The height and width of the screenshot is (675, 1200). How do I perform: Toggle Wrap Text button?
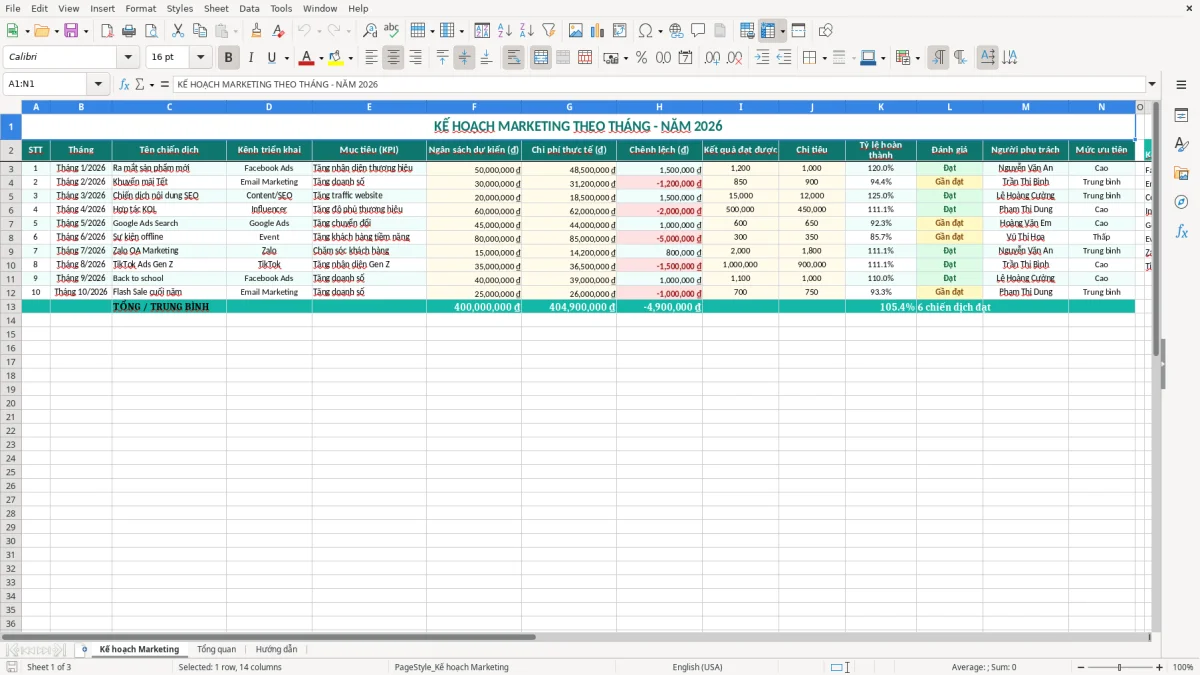tap(514, 58)
